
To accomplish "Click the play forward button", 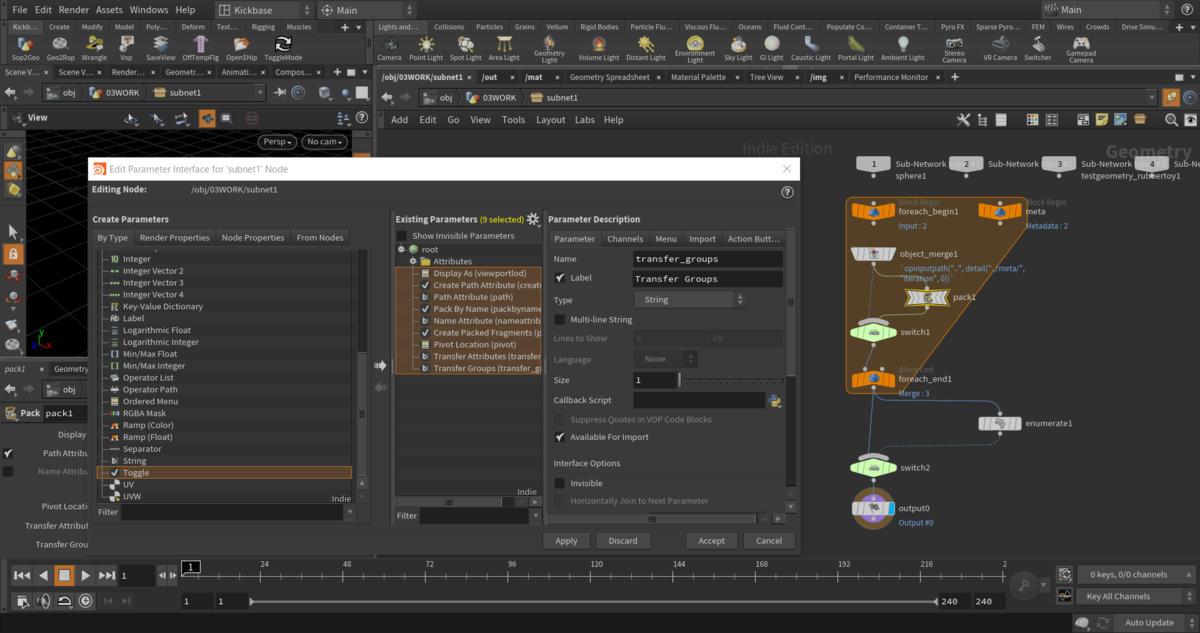I will tap(86, 575).
